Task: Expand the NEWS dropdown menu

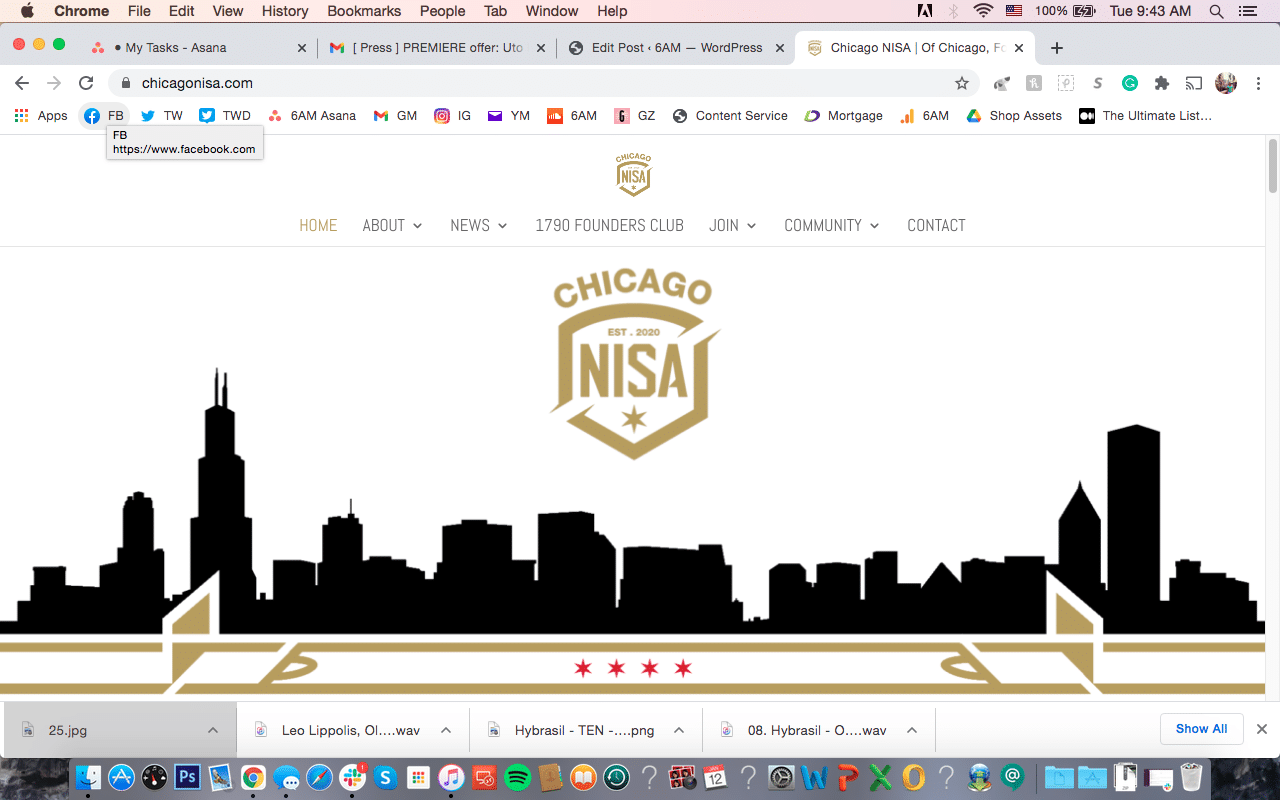Action: [478, 225]
